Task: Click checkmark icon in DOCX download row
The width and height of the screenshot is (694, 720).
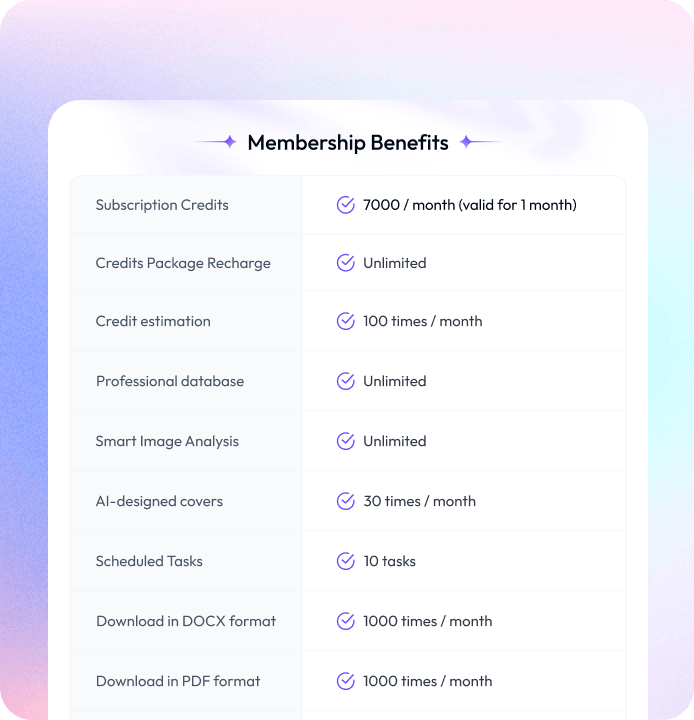Action: coord(346,621)
